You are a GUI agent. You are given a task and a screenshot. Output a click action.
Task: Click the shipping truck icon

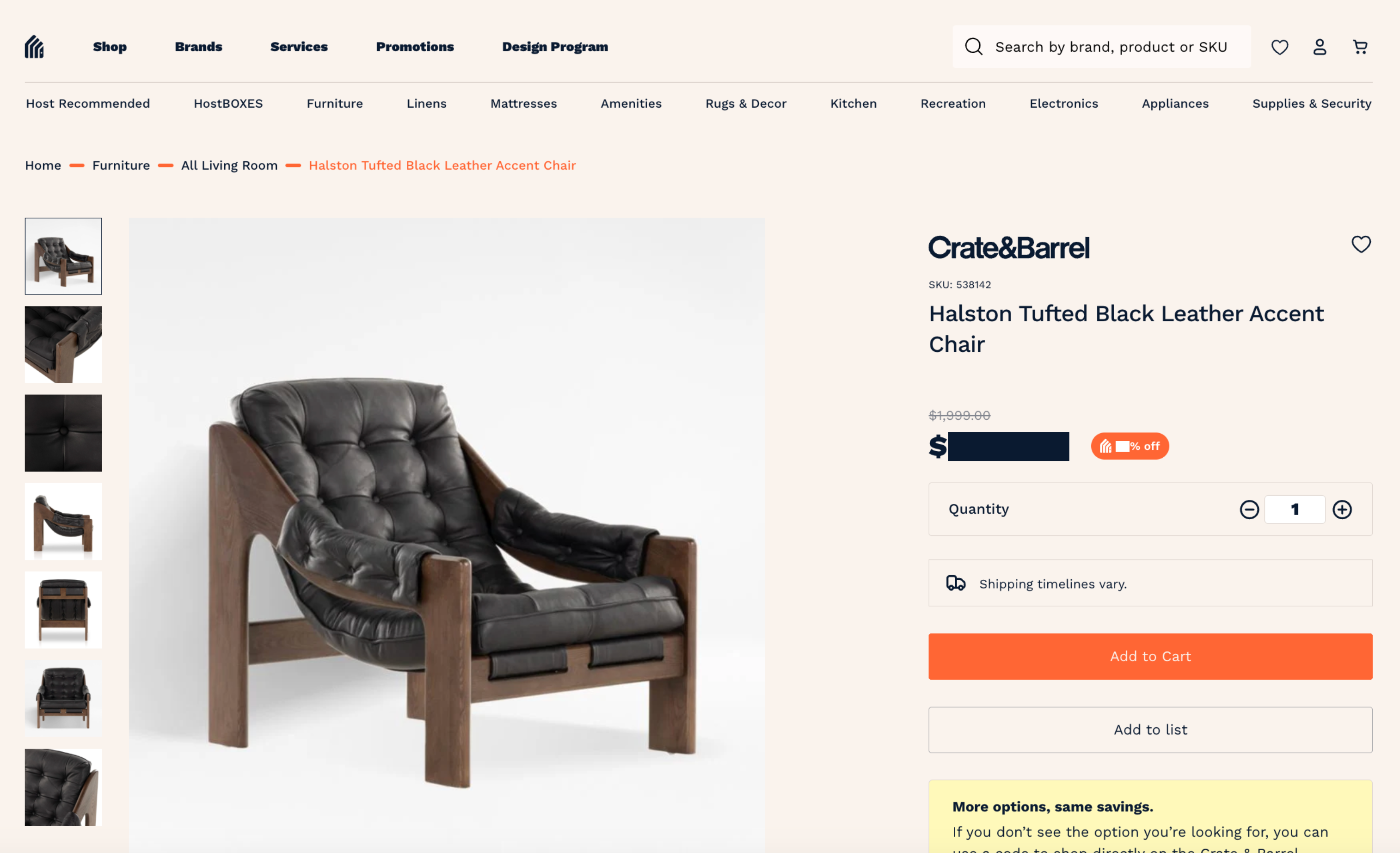tap(955, 583)
